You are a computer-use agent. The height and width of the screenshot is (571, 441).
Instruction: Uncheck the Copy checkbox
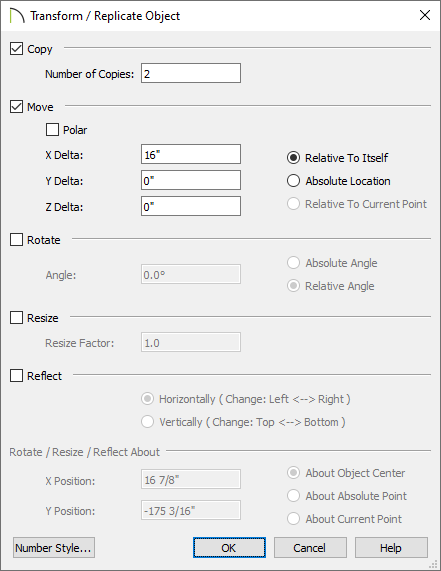tap(16, 49)
